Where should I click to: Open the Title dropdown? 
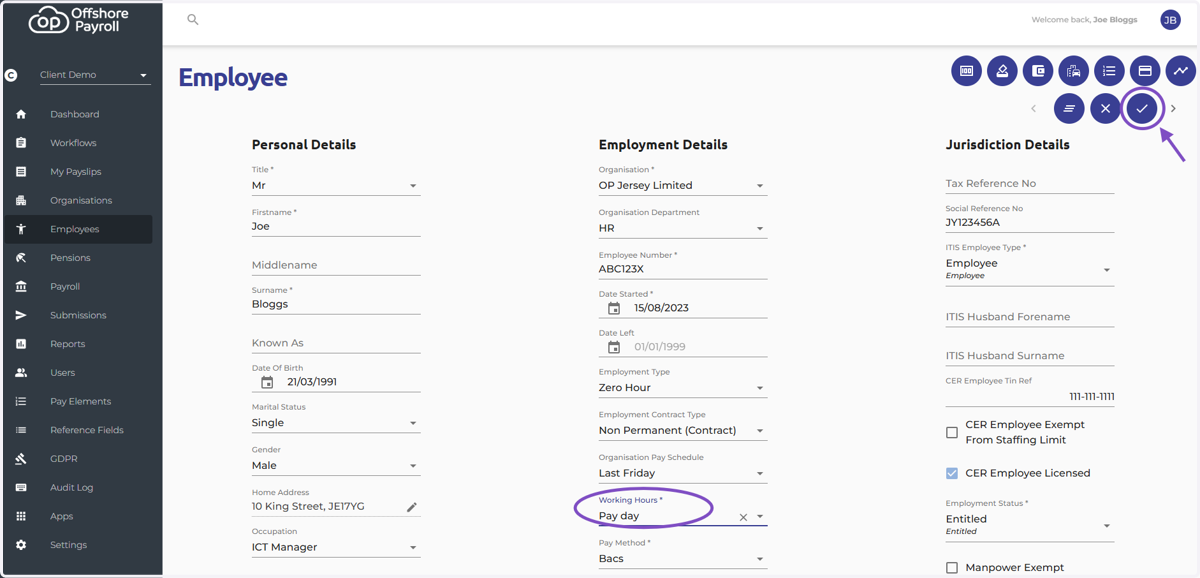(335, 185)
